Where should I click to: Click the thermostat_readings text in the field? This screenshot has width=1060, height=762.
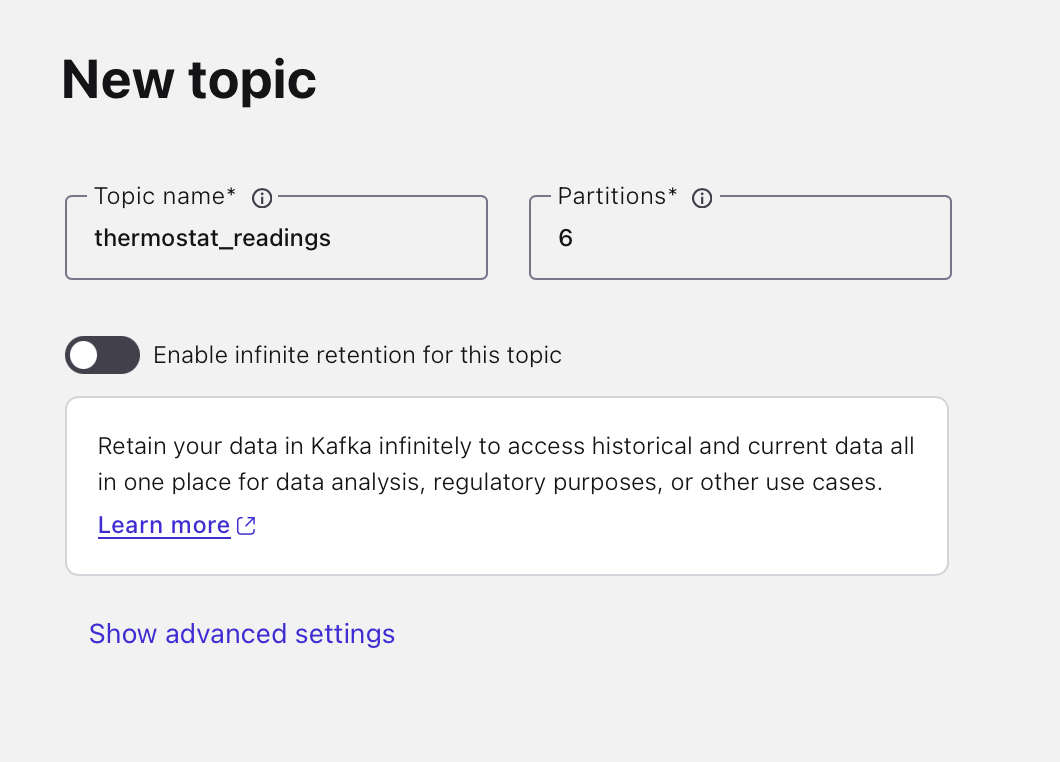(212, 238)
